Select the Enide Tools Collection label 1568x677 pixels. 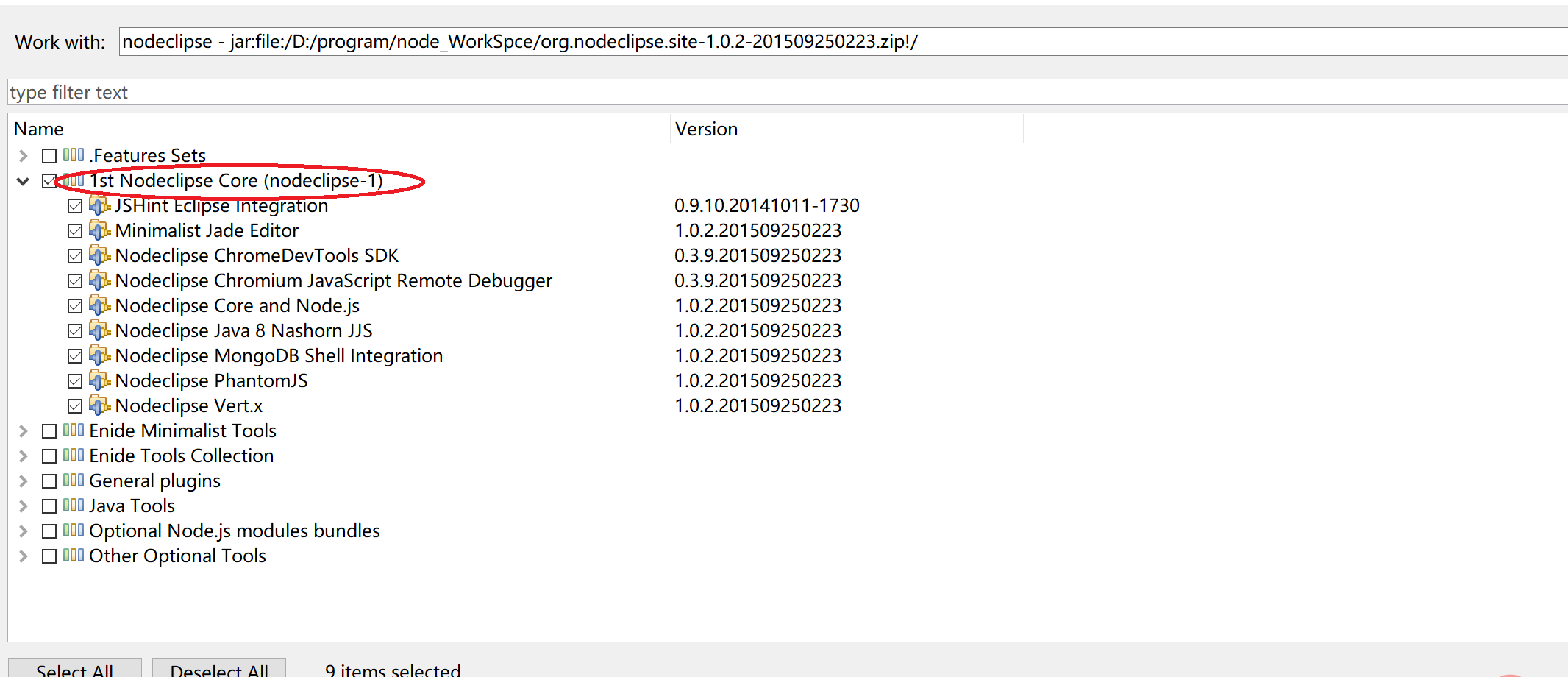(182, 456)
